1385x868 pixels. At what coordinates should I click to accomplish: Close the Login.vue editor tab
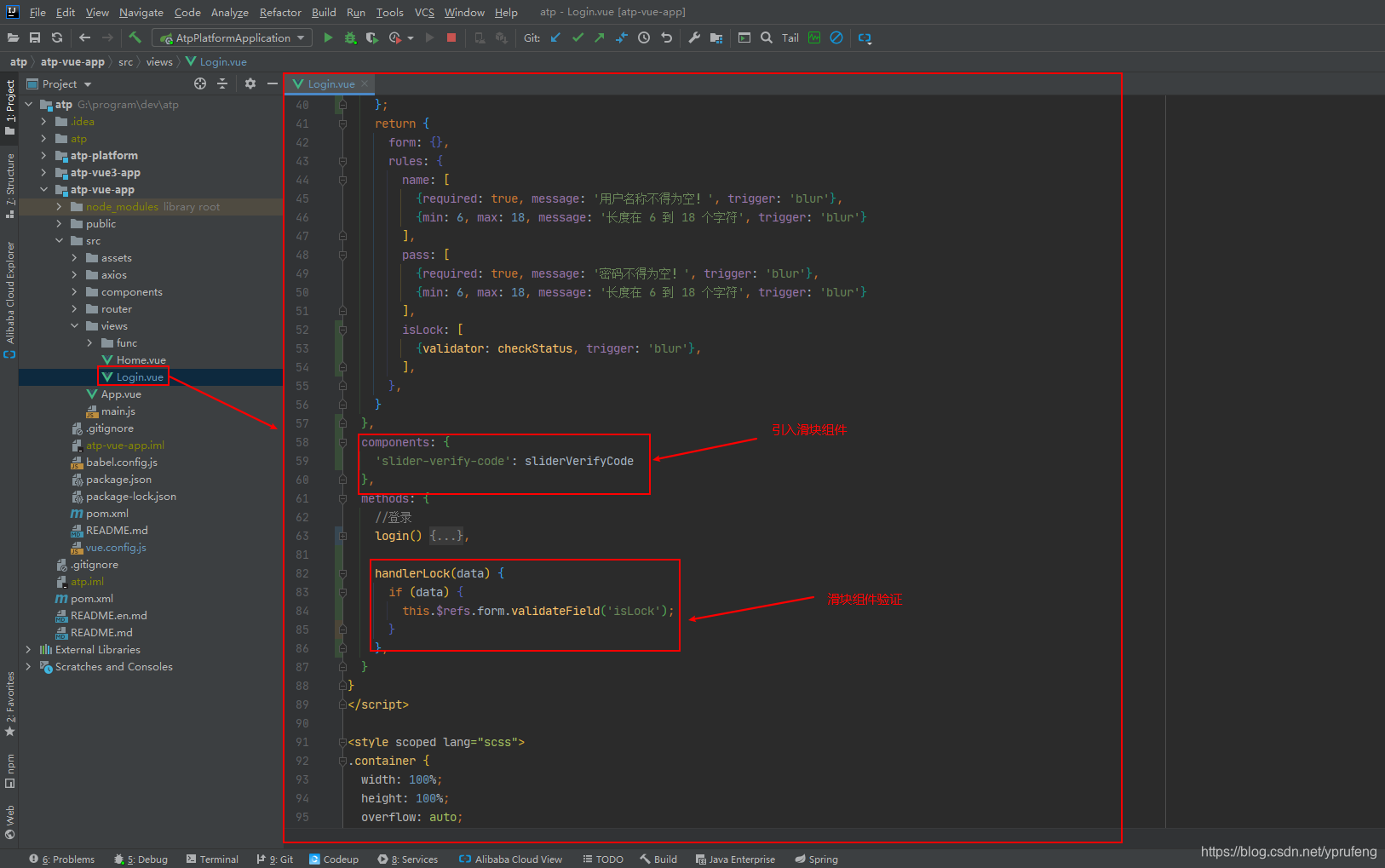[365, 83]
